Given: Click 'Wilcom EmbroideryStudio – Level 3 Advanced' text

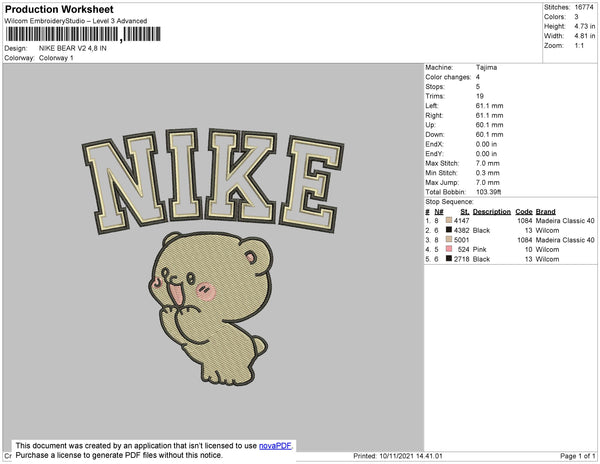Looking at the screenshot, I should click(76, 21).
